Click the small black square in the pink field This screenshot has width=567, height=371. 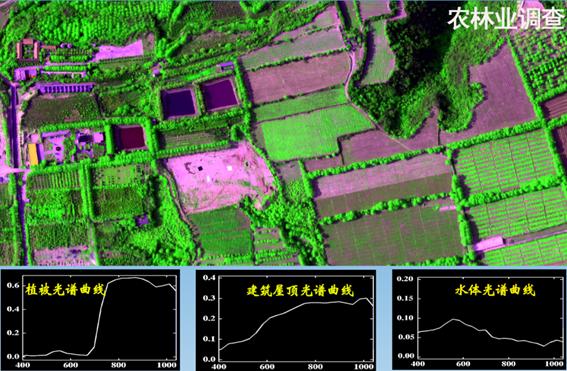(x=200, y=168)
